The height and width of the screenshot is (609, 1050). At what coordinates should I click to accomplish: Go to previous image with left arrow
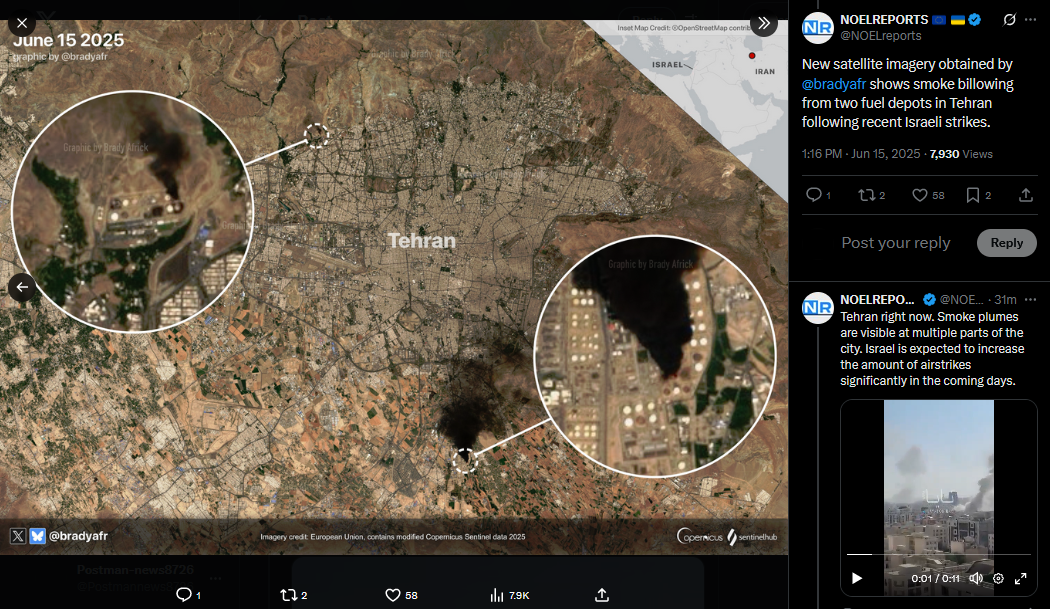point(21,287)
